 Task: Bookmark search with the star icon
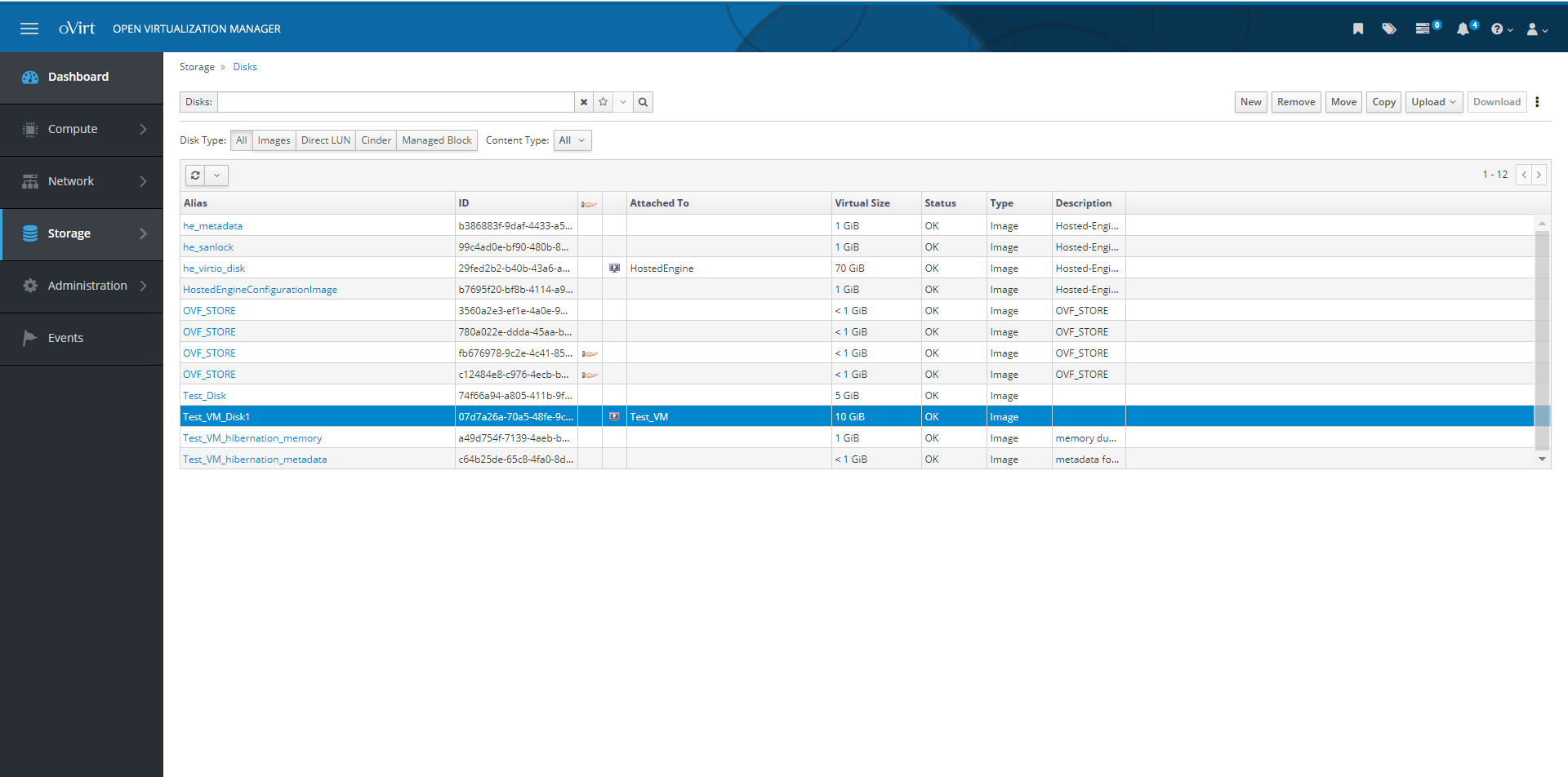[x=603, y=102]
